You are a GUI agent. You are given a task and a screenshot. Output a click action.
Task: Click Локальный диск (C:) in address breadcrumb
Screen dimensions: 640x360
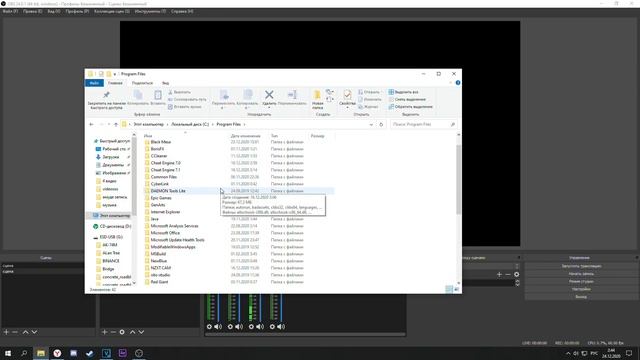tap(190, 124)
